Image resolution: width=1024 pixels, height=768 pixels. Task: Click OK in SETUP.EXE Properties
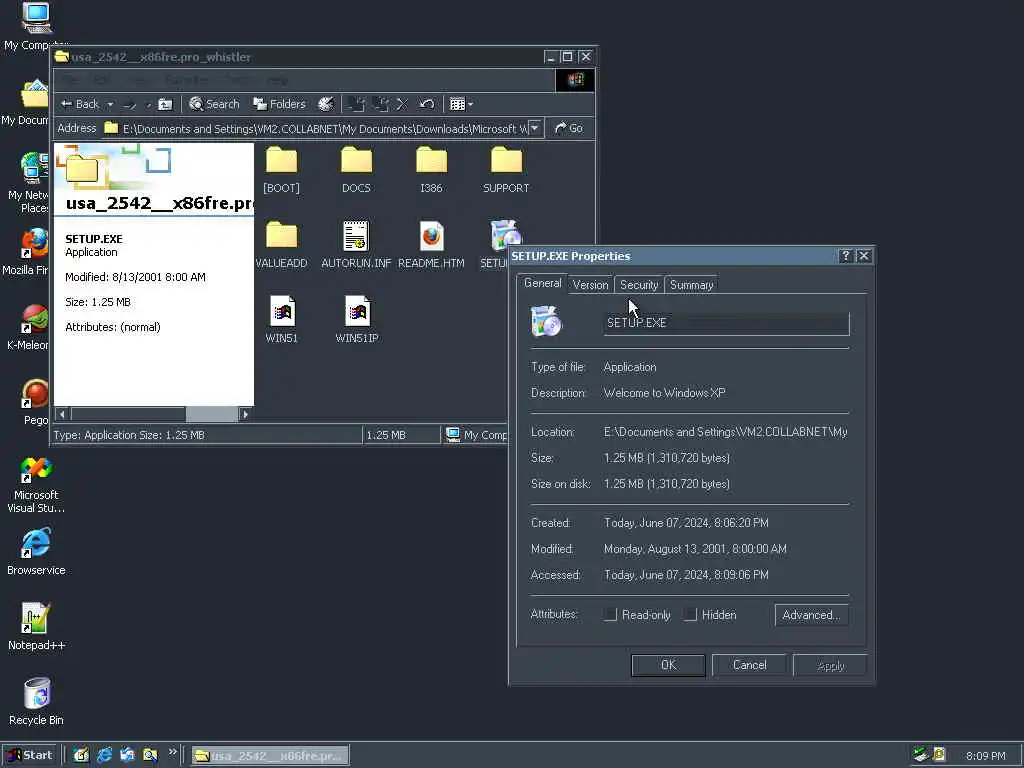668,665
